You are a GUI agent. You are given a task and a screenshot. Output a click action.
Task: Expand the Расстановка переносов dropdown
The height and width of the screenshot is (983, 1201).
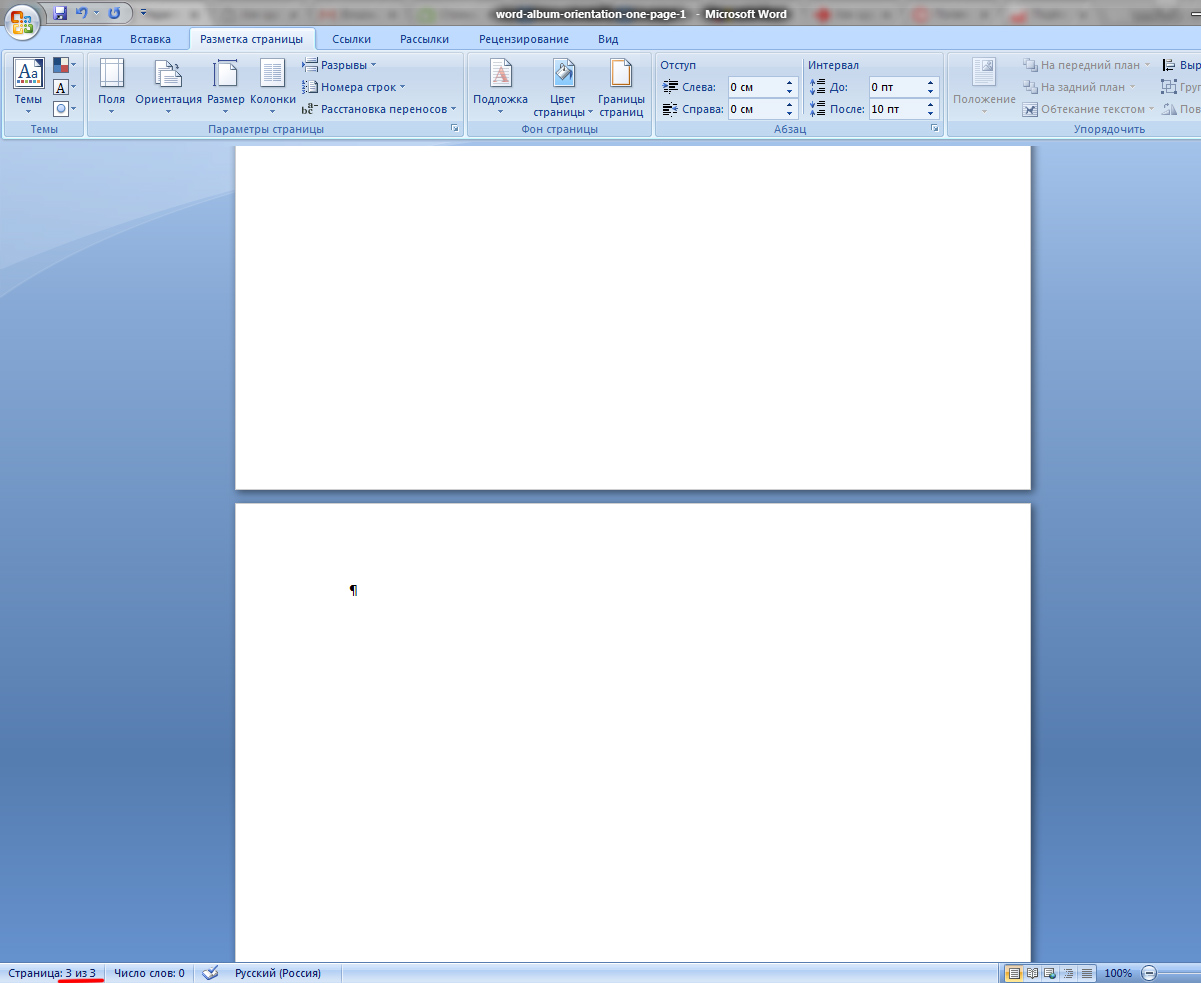coord(379,109)
